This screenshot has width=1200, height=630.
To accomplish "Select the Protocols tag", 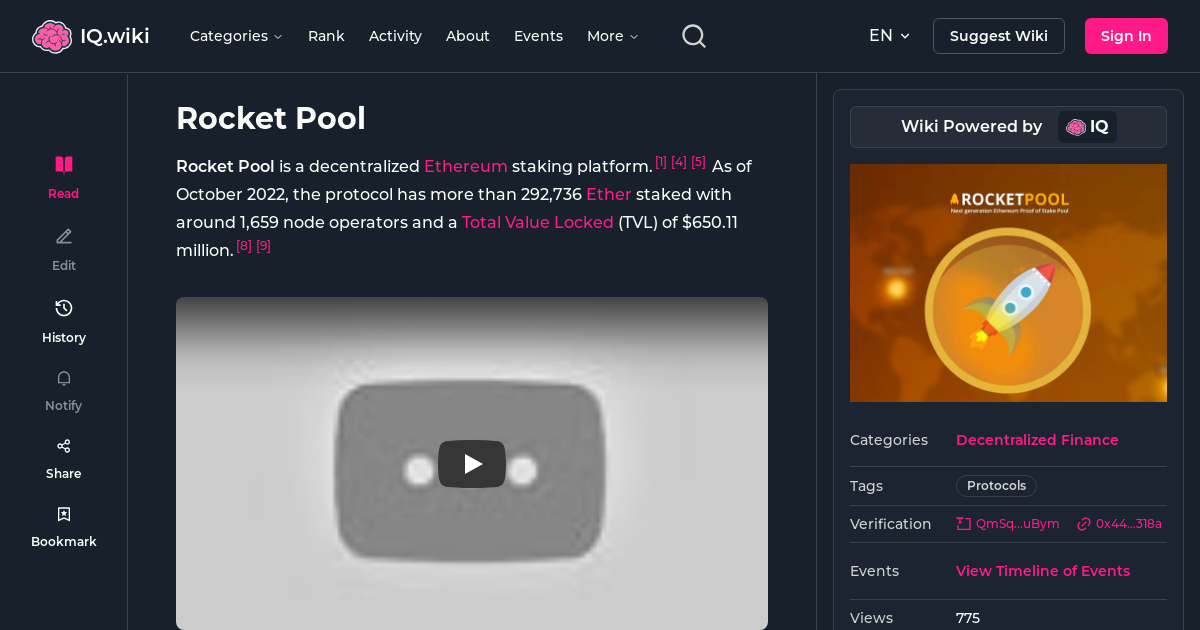I will (x=996, y=485).
